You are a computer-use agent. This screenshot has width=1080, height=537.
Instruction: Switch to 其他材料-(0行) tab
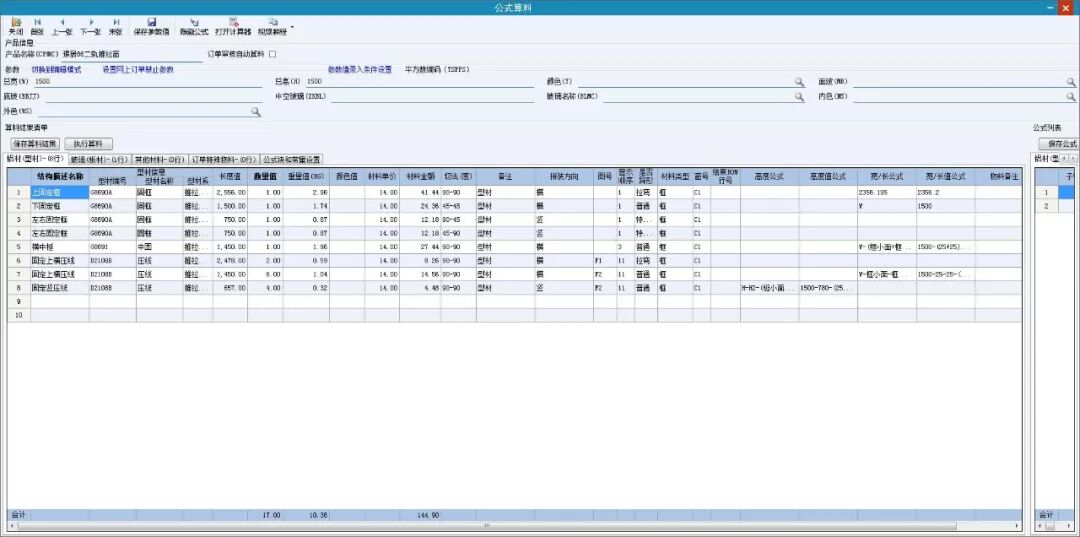click(x=160, y=160)
